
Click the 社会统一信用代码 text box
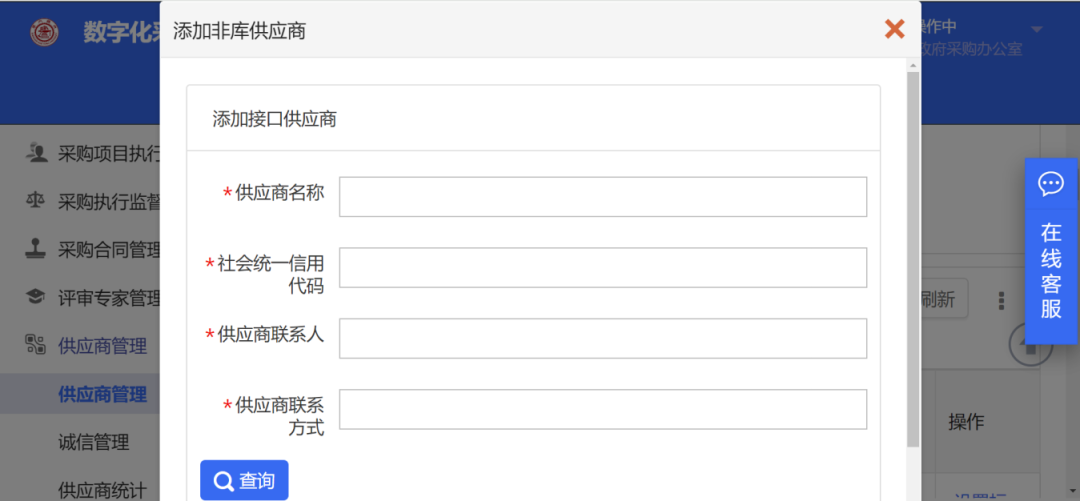pyautogui.click(x=602, y=268)
